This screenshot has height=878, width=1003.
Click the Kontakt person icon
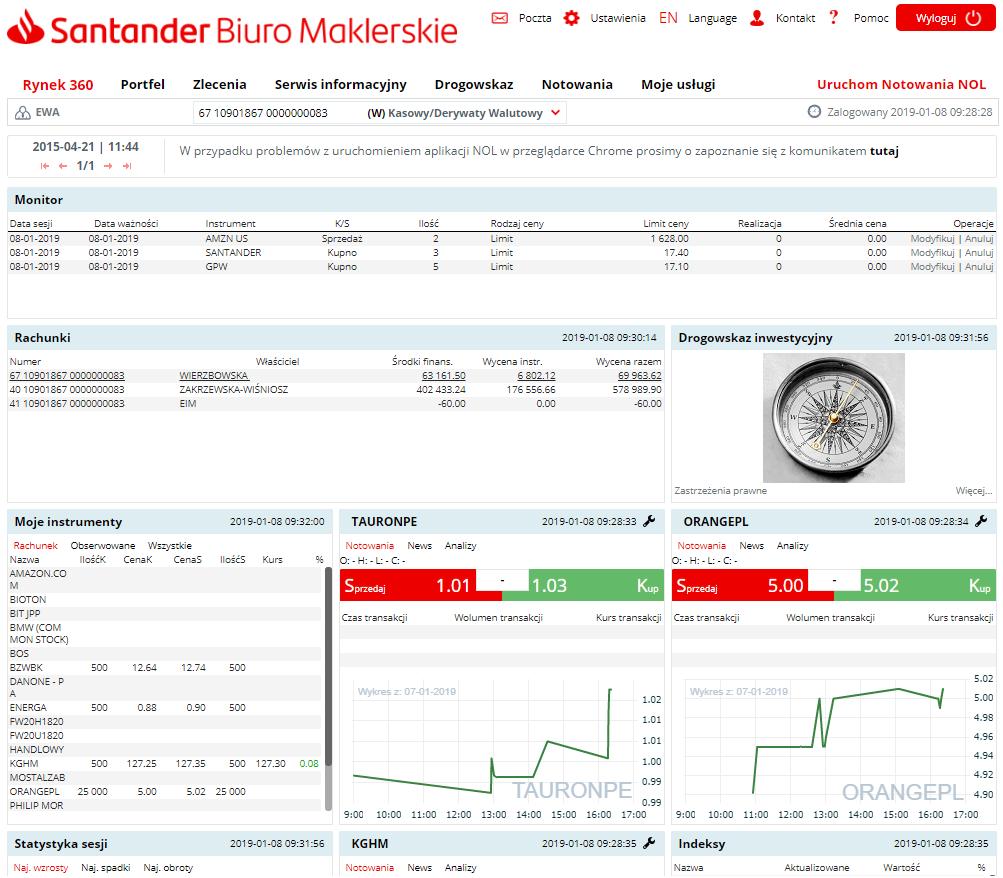[x=757, y=18]
